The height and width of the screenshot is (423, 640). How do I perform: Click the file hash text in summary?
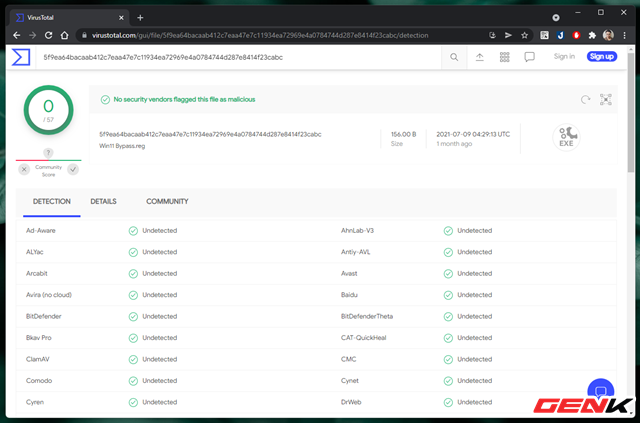(210, 134)
